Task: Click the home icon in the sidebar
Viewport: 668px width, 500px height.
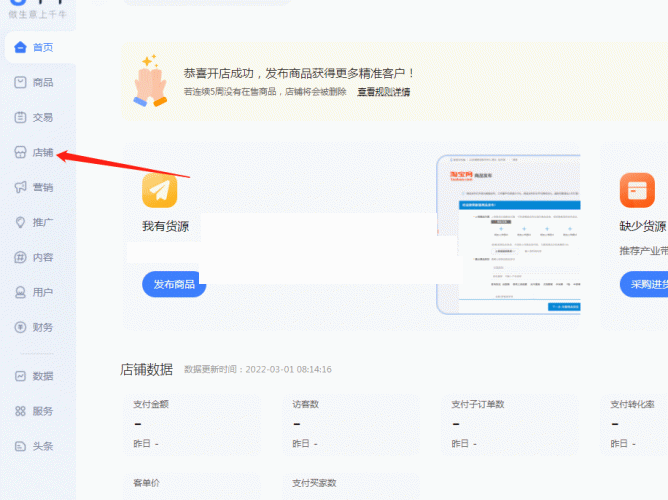Action: [20, 47]
